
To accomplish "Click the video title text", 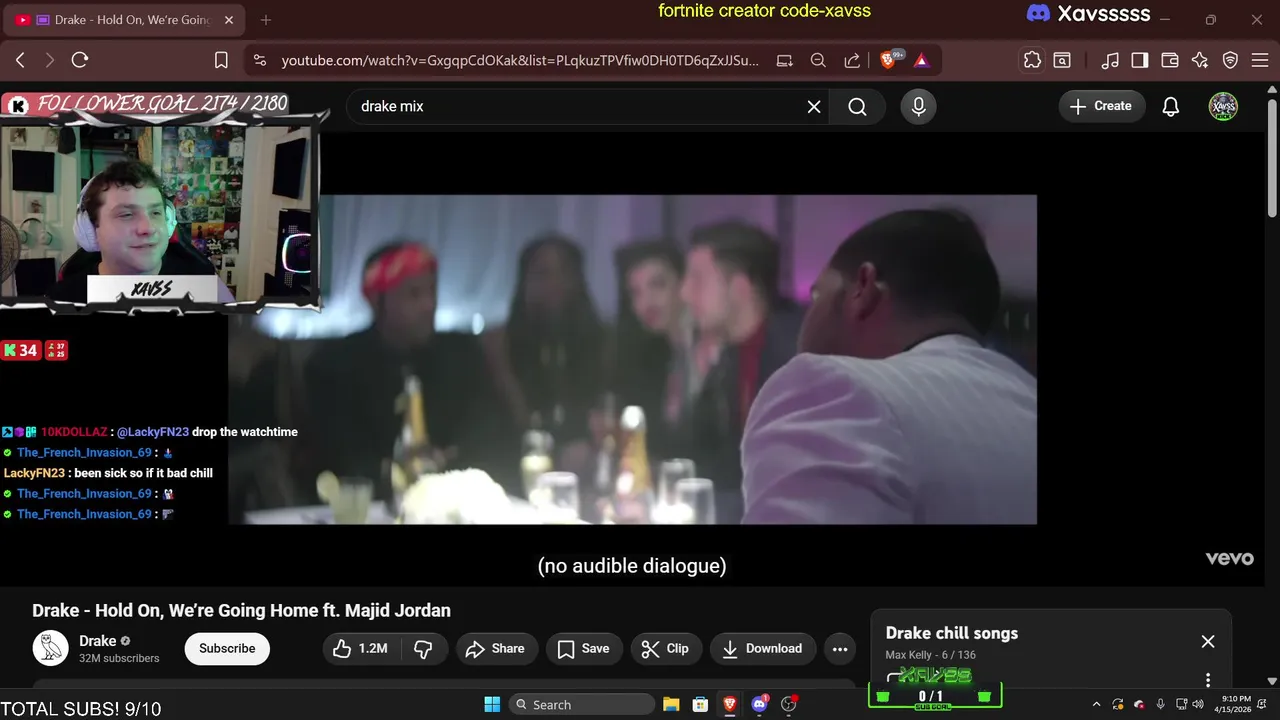I will (241, 610).
